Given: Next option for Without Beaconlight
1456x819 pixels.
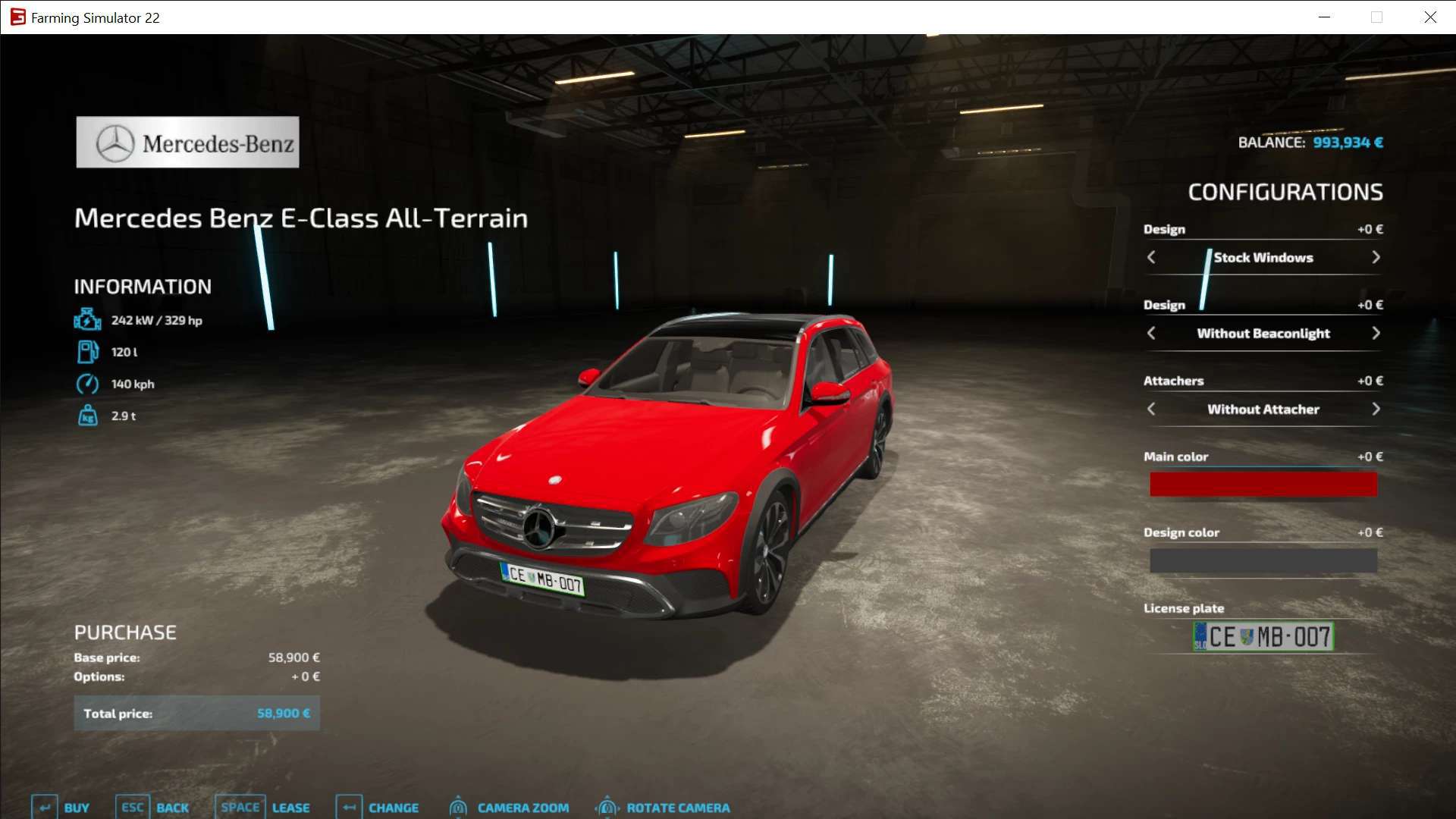Looking at the screenshot, I should point(1376,334).
